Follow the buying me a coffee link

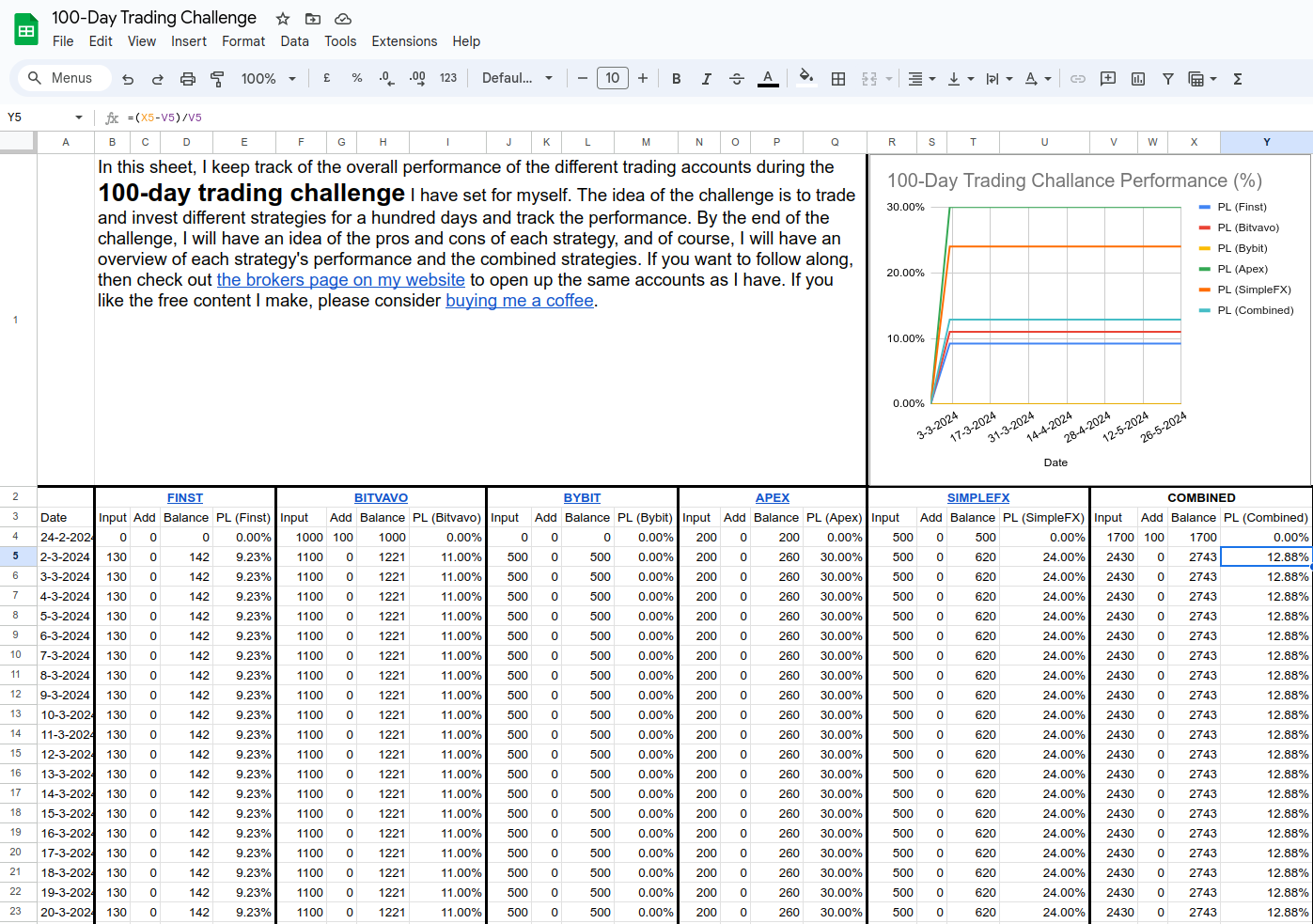pos(520,301)
